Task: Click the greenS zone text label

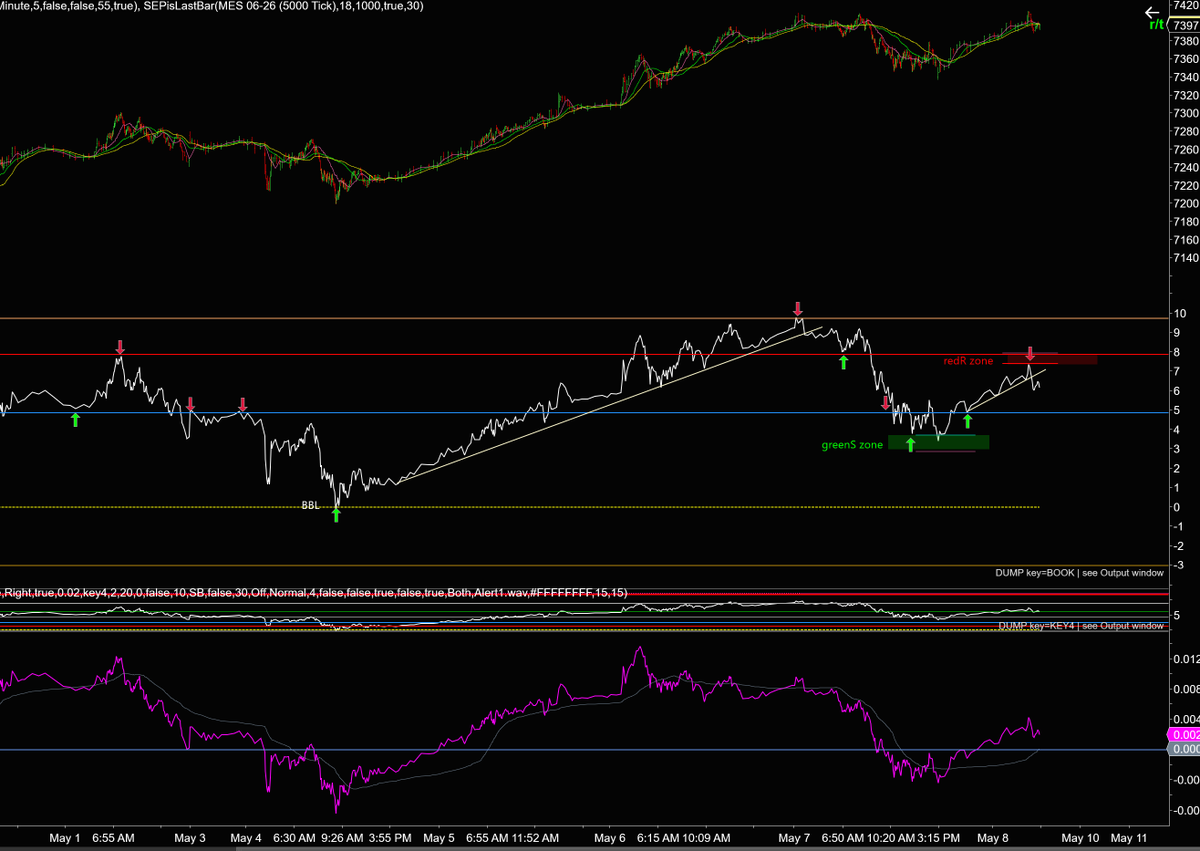Action: tap(852, 445)
